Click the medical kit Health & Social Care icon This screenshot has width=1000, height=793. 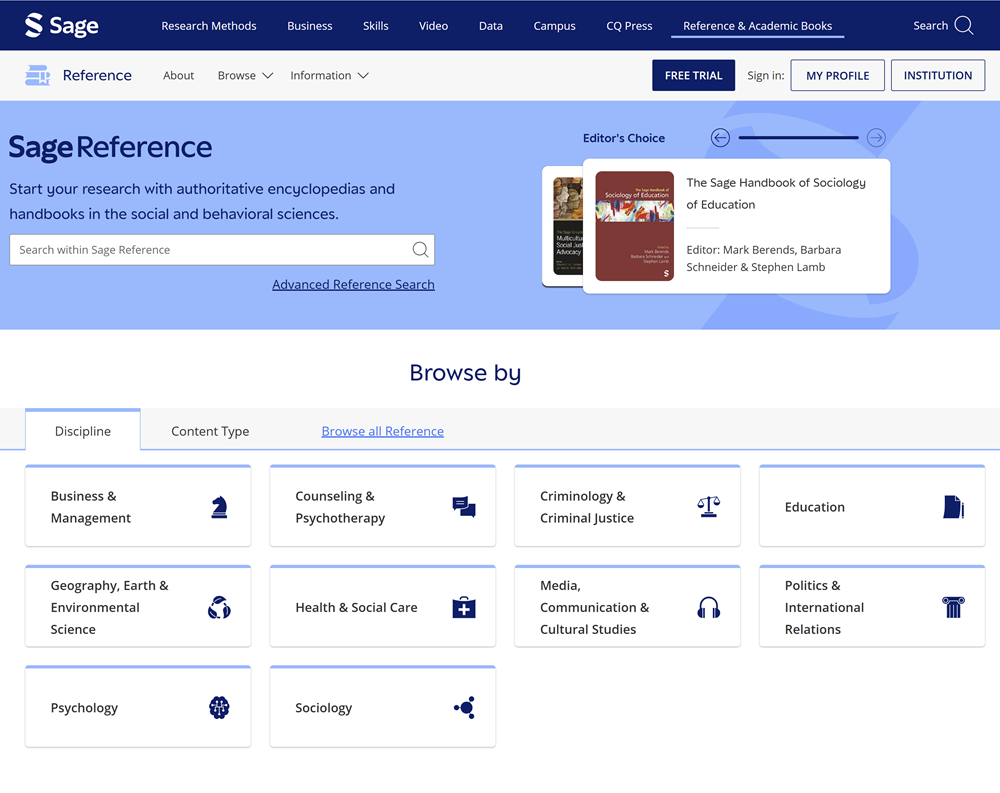point(464,608)
